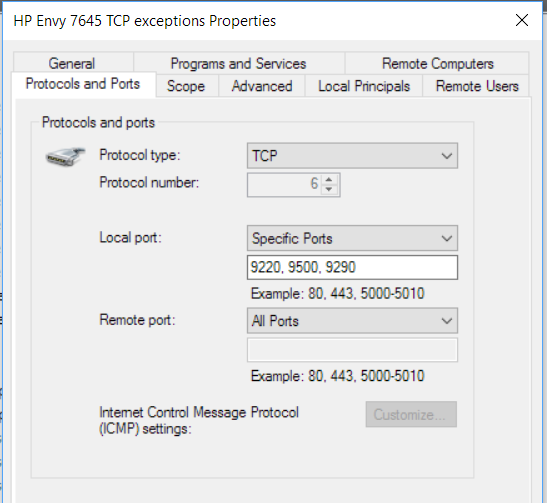Screen dimensions: 547x503
Task: Click the Remote port label
Action: point(137,320)
